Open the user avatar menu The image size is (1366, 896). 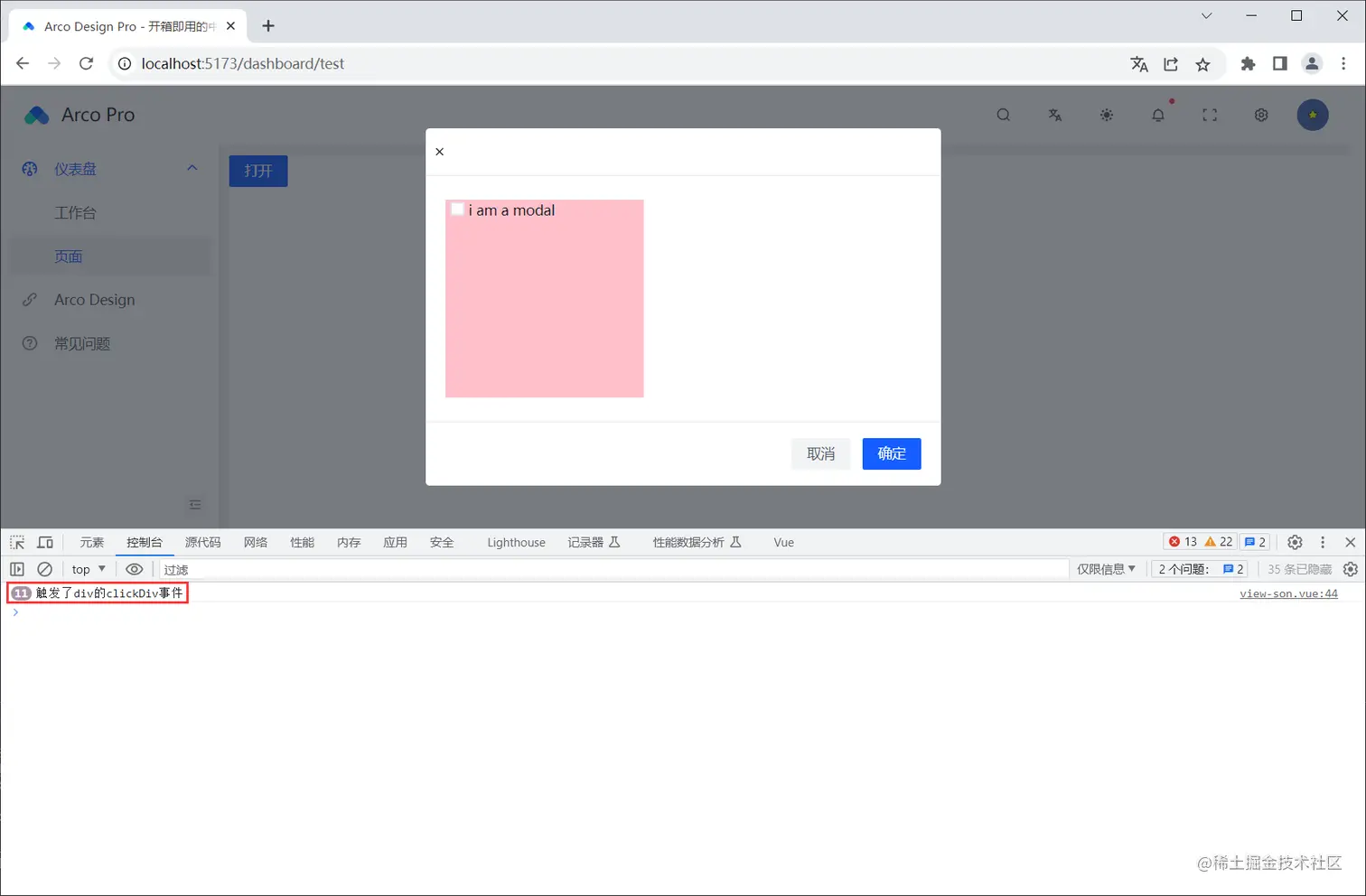pos(1312,115)
